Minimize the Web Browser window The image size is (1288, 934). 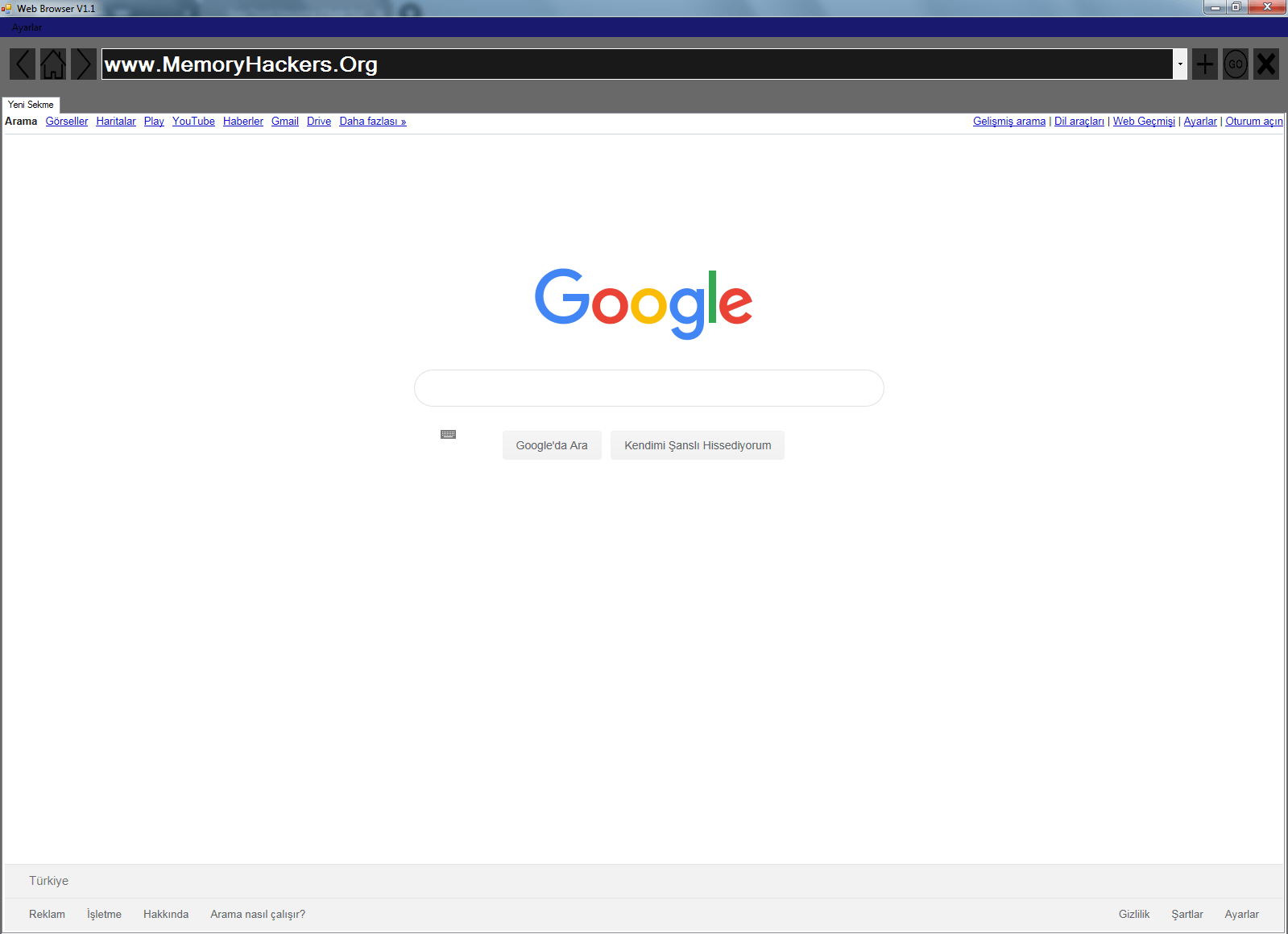click(1215, 7)
